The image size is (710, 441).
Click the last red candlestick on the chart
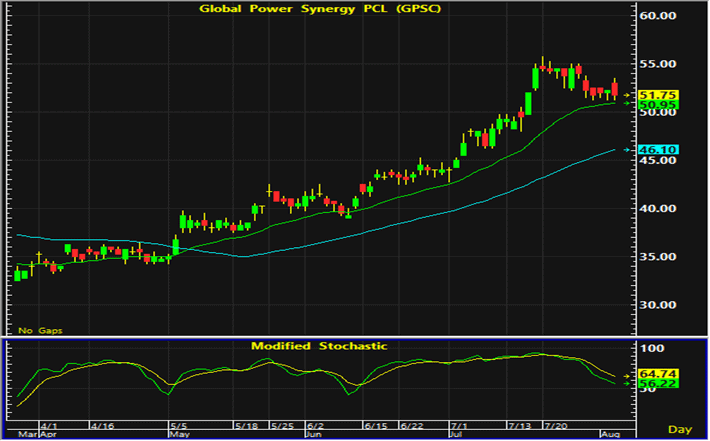pyautogui.click(x=615, y=89)
